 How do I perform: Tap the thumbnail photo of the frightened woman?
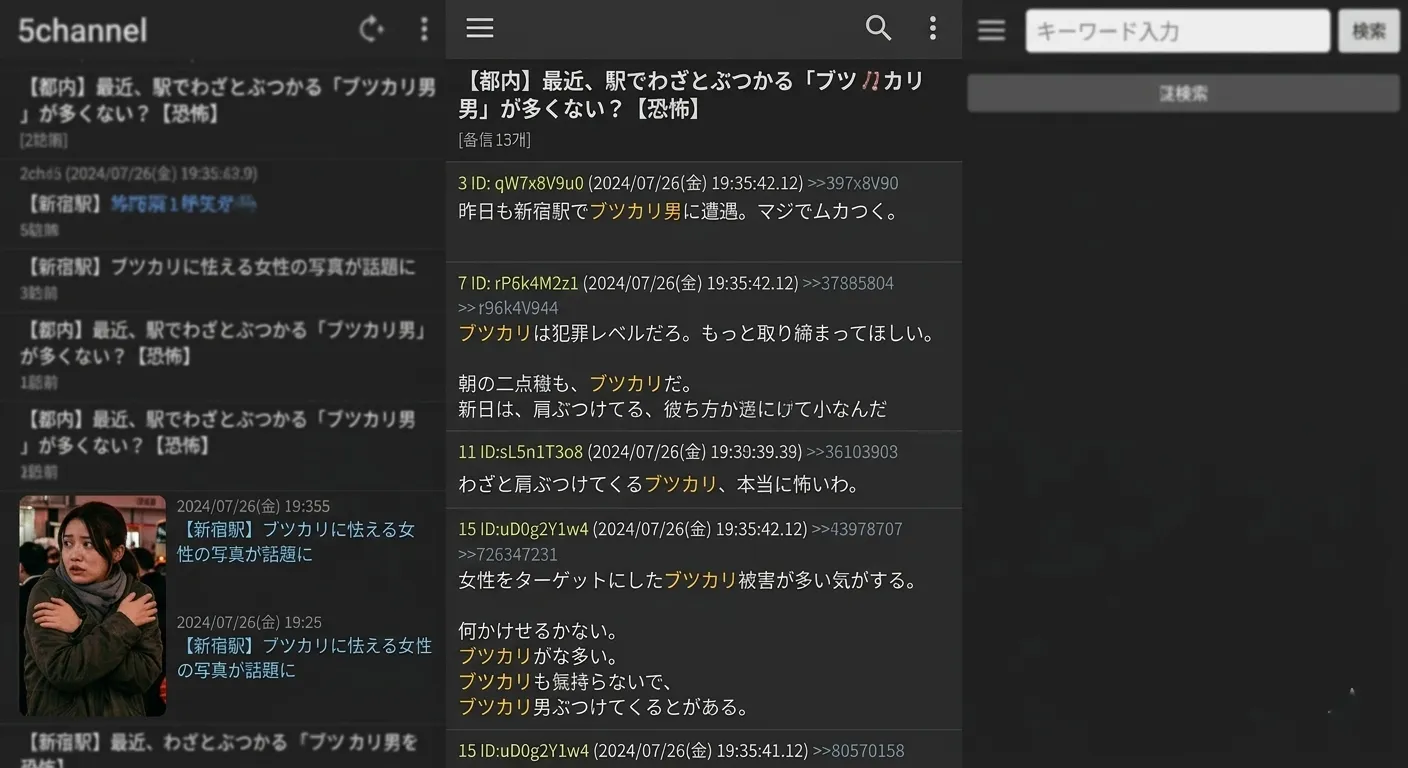tap(92, 605)
